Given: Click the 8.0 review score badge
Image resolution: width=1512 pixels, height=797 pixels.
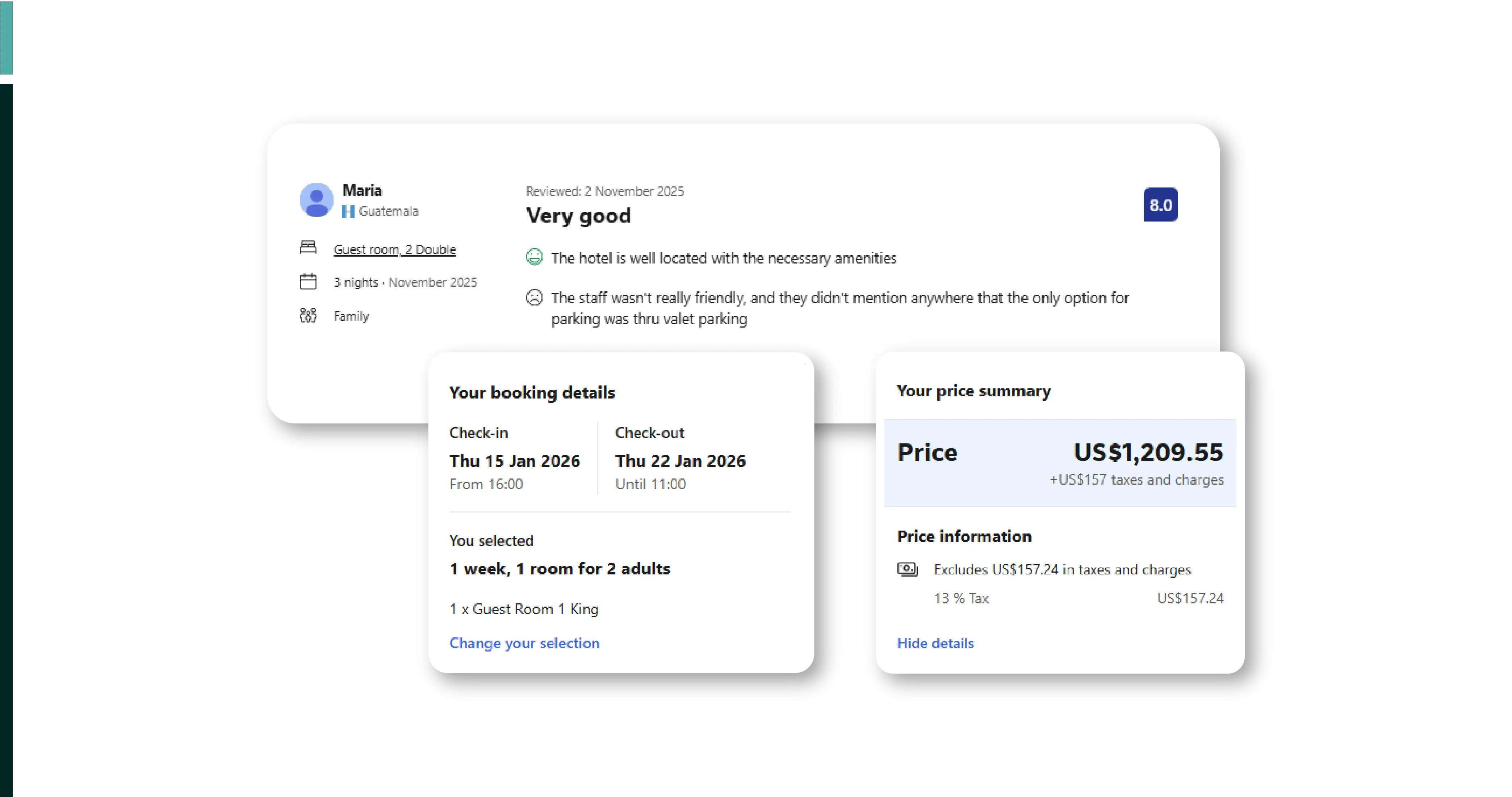Looking at the screenshot, I should tap(1160, 204).
